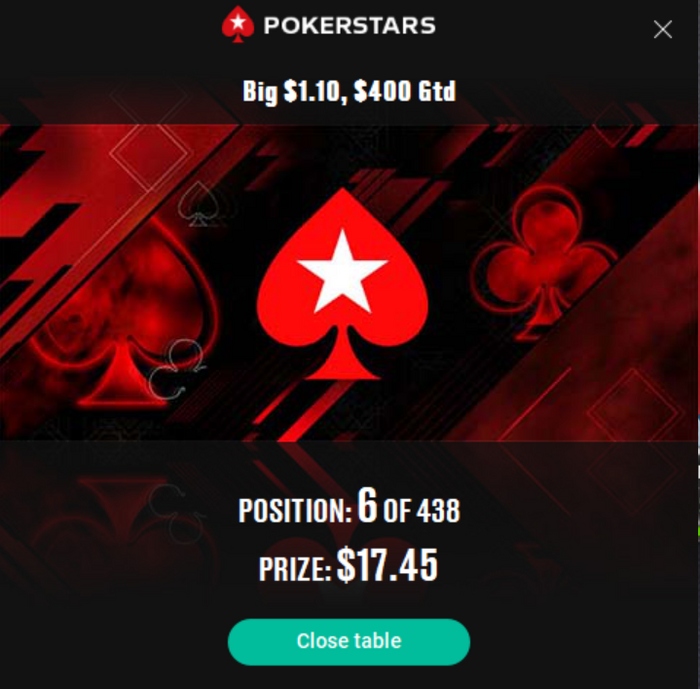Viewport: 700px width, 689px height.
Task: Click the outlined diamond in the banner's bottom-right
Action: [633, 409]
